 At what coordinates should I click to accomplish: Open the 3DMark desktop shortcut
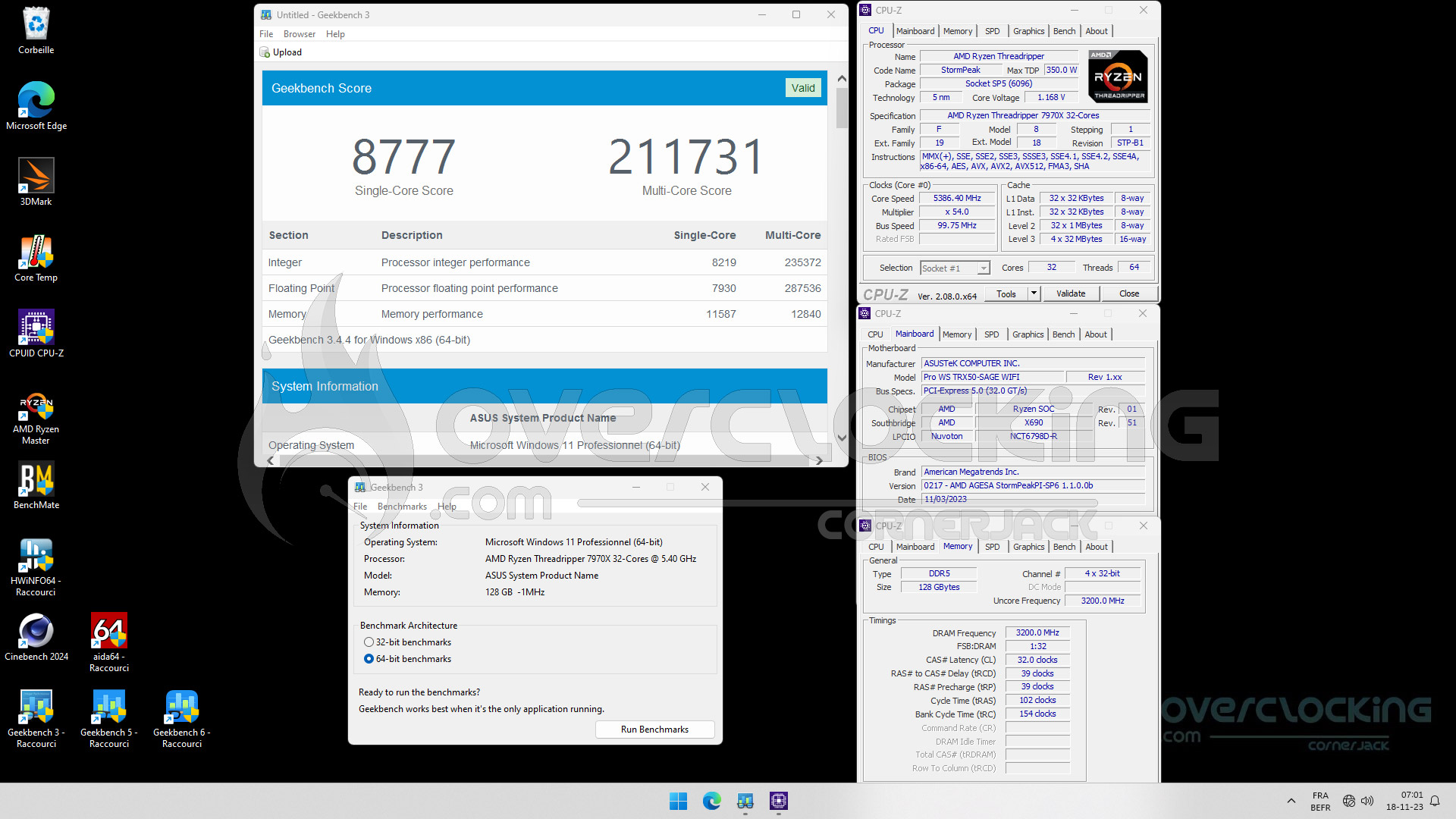pos(36,182)
